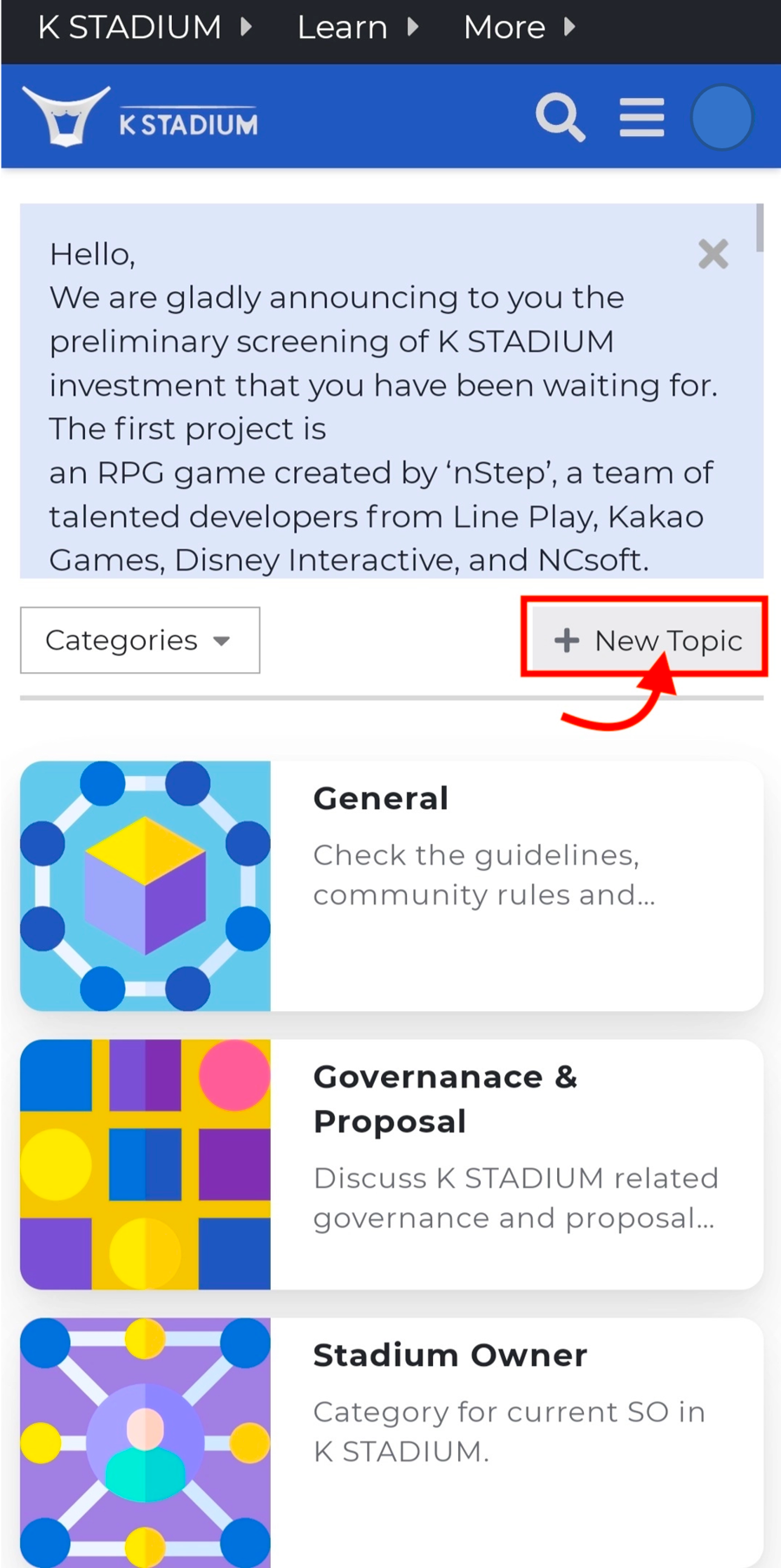Open the General category cube thumbnail
This screenshot has height=1568, width=781.
tap(146, 885)
